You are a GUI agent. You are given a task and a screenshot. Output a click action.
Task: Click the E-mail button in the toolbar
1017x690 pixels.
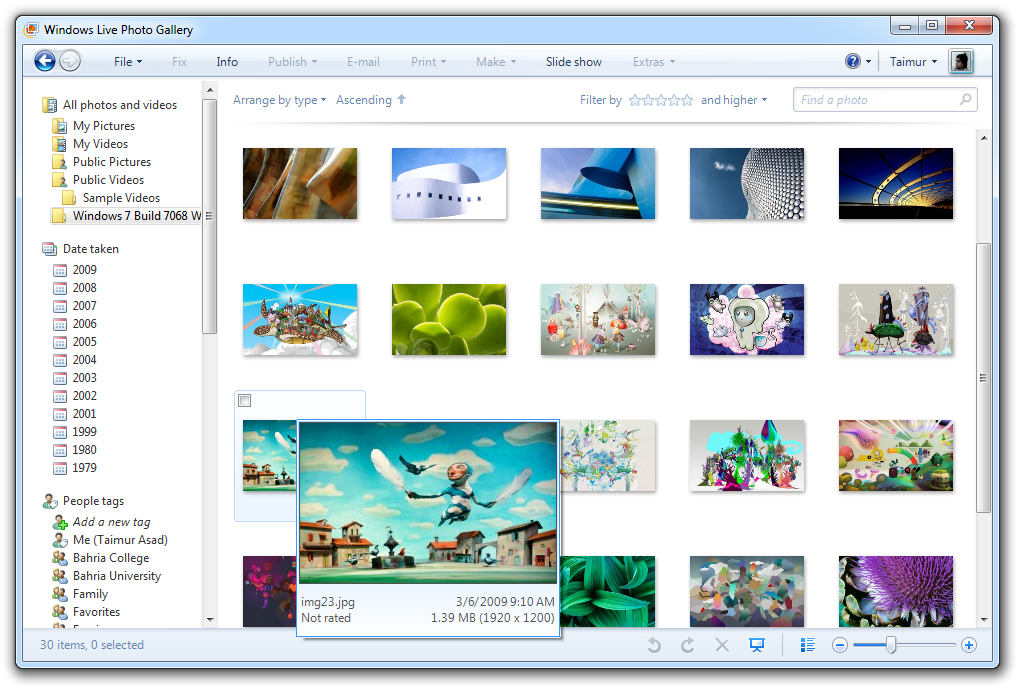click(x=363, y=61)
